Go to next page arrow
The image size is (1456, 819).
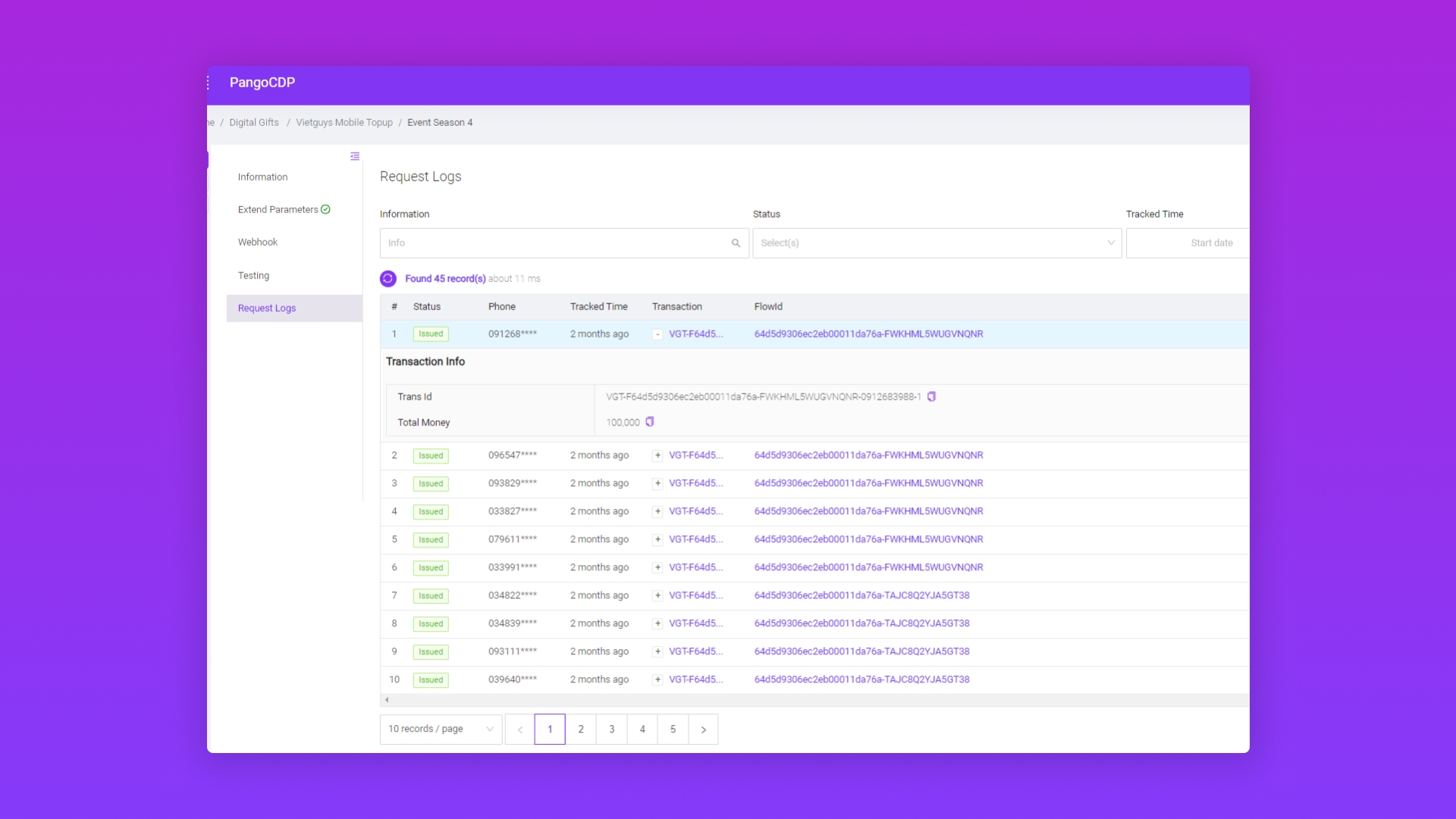(703, 730)
